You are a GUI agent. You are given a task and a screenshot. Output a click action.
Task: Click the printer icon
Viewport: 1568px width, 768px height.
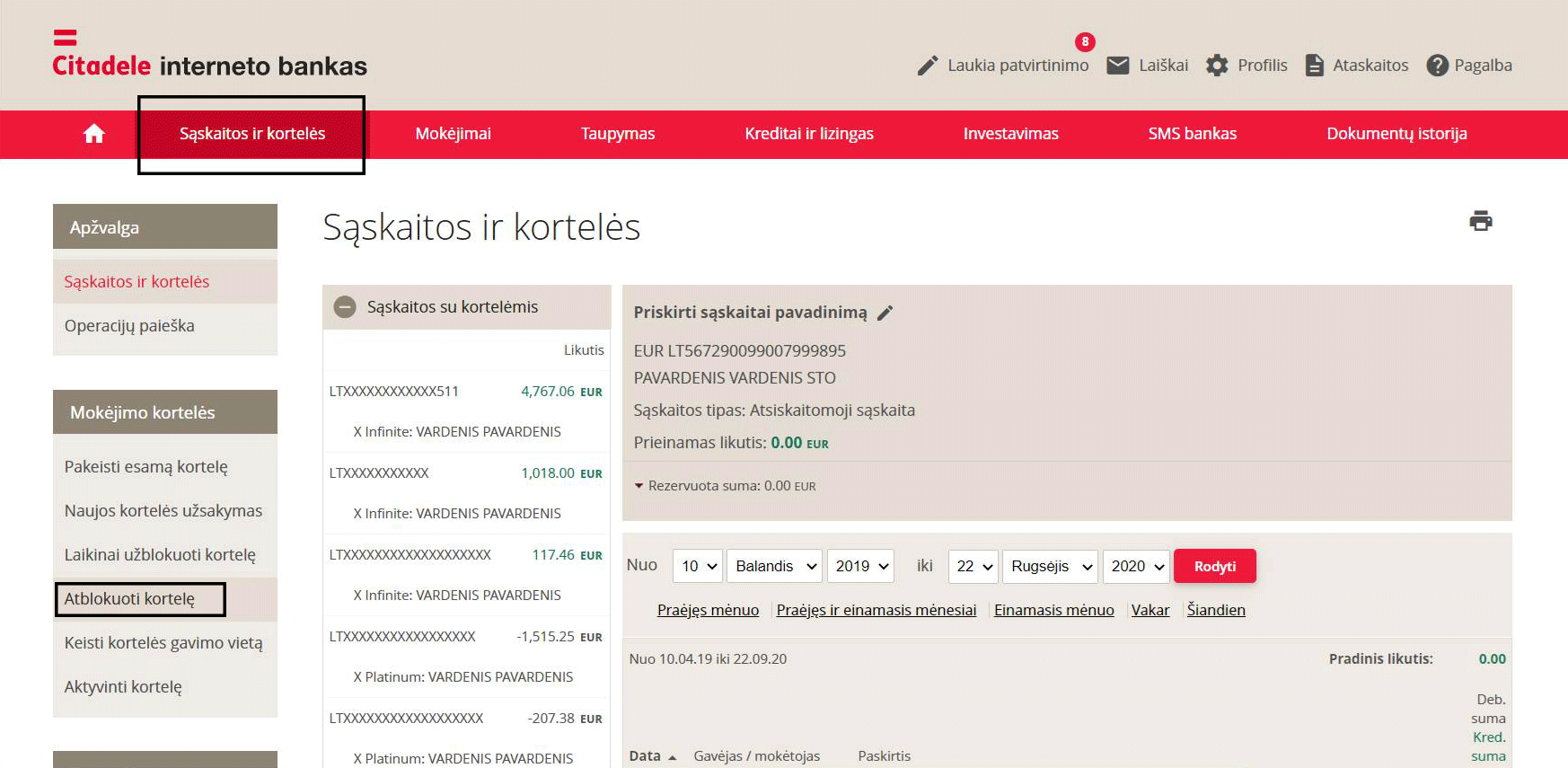coord(1481,221)
